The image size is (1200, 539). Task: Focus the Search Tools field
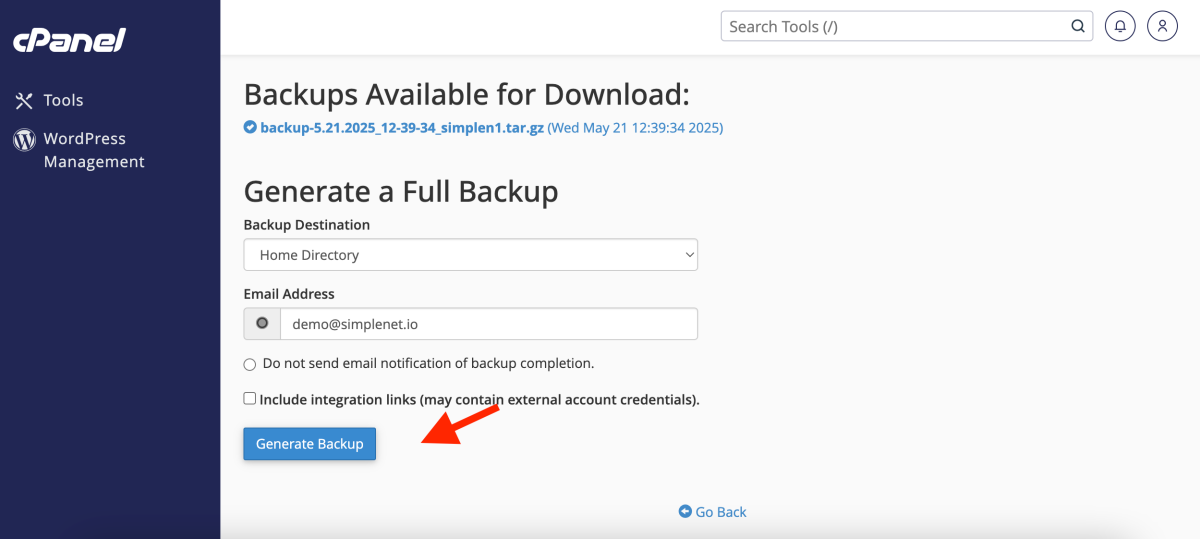906,27
